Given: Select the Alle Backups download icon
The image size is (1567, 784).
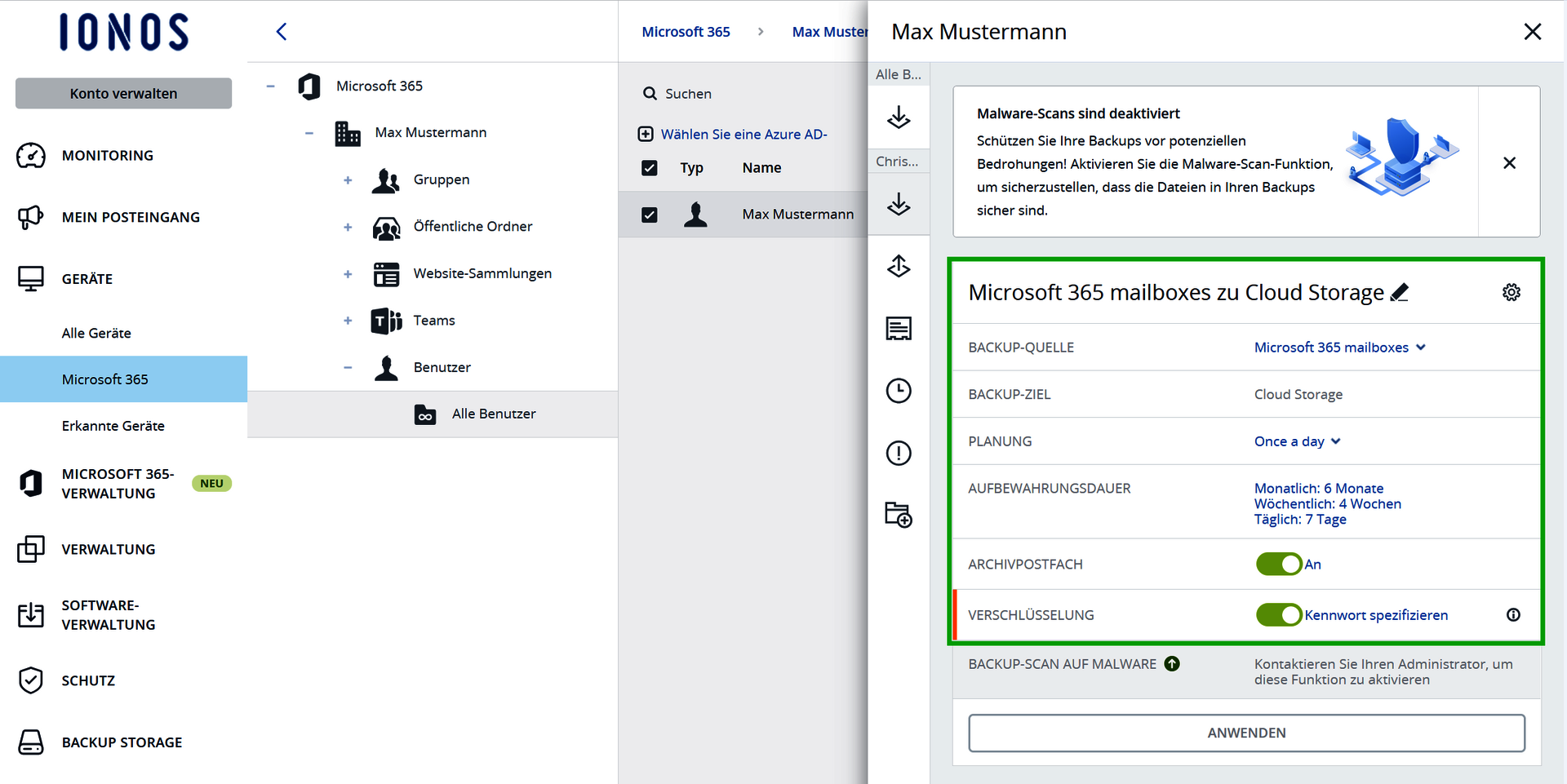Looking at the screenshot, I should [899, 118].
